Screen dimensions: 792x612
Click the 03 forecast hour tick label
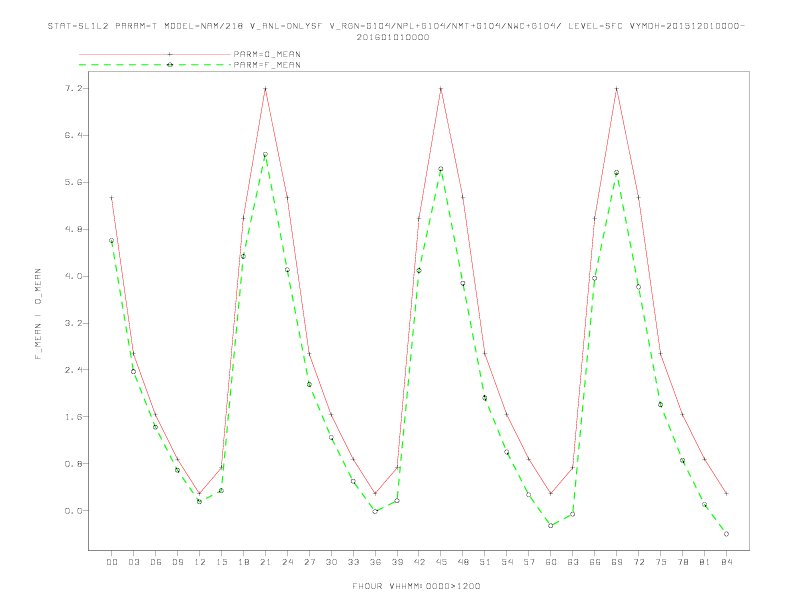[x=133, y=562]
